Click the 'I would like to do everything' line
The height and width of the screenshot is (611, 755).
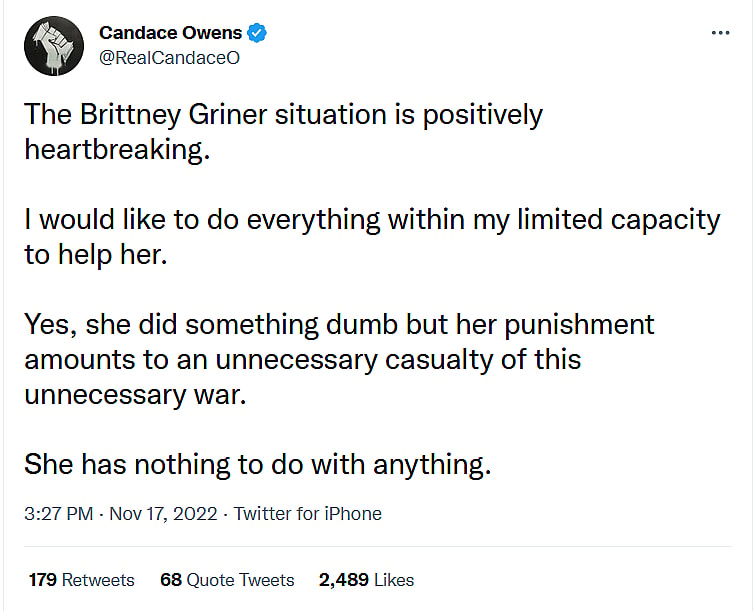[x=372, y=221]
